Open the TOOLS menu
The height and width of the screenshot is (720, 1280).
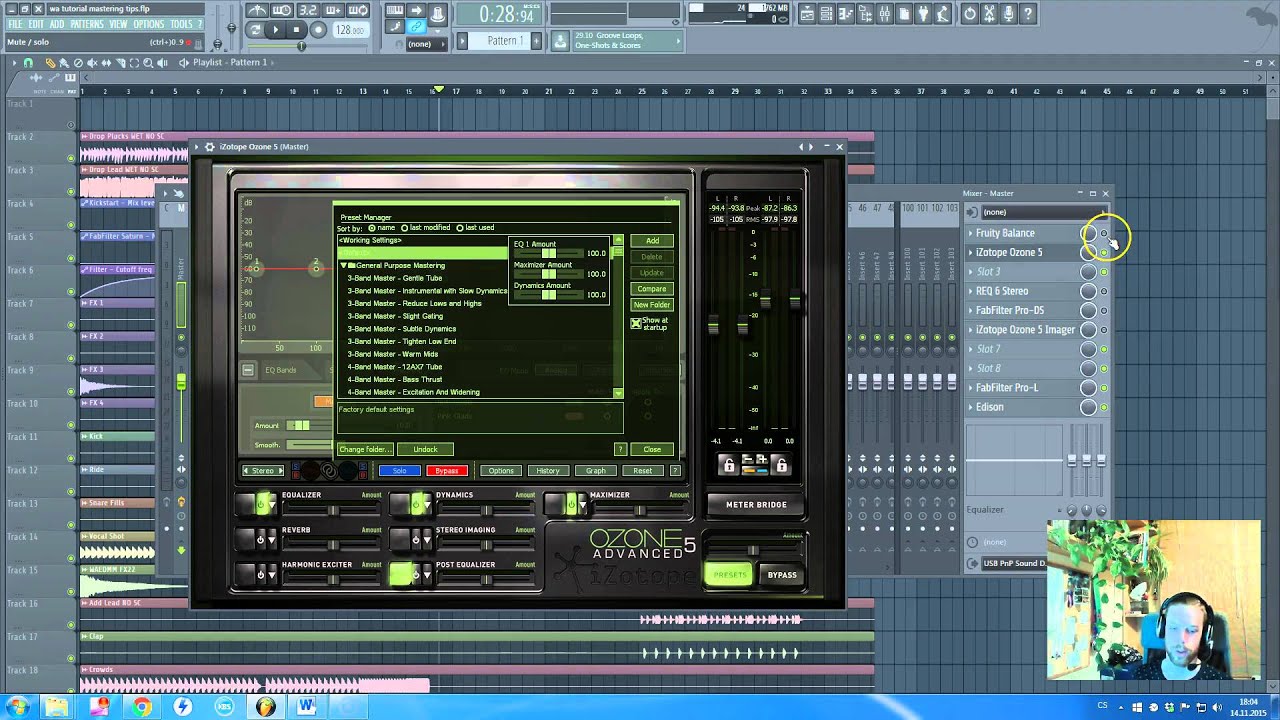181,24
